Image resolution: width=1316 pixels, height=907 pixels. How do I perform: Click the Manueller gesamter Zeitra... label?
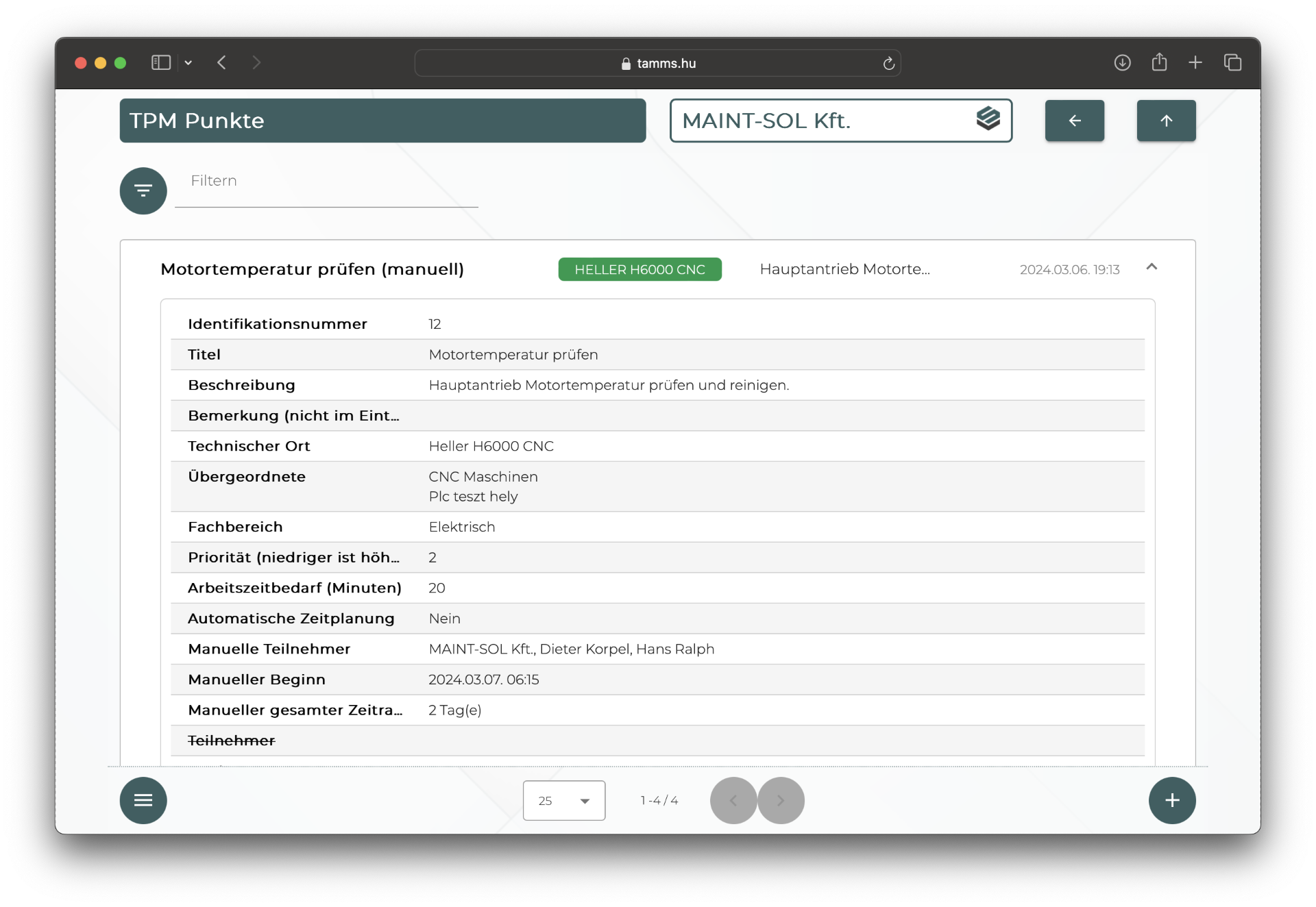coord(295,710)
